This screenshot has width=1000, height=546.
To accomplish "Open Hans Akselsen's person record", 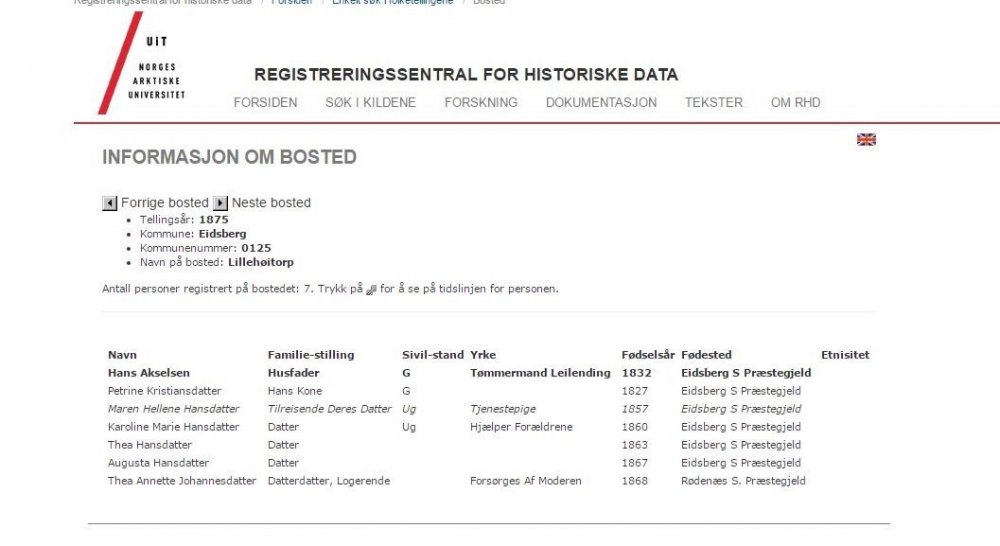I will point(149,373).
